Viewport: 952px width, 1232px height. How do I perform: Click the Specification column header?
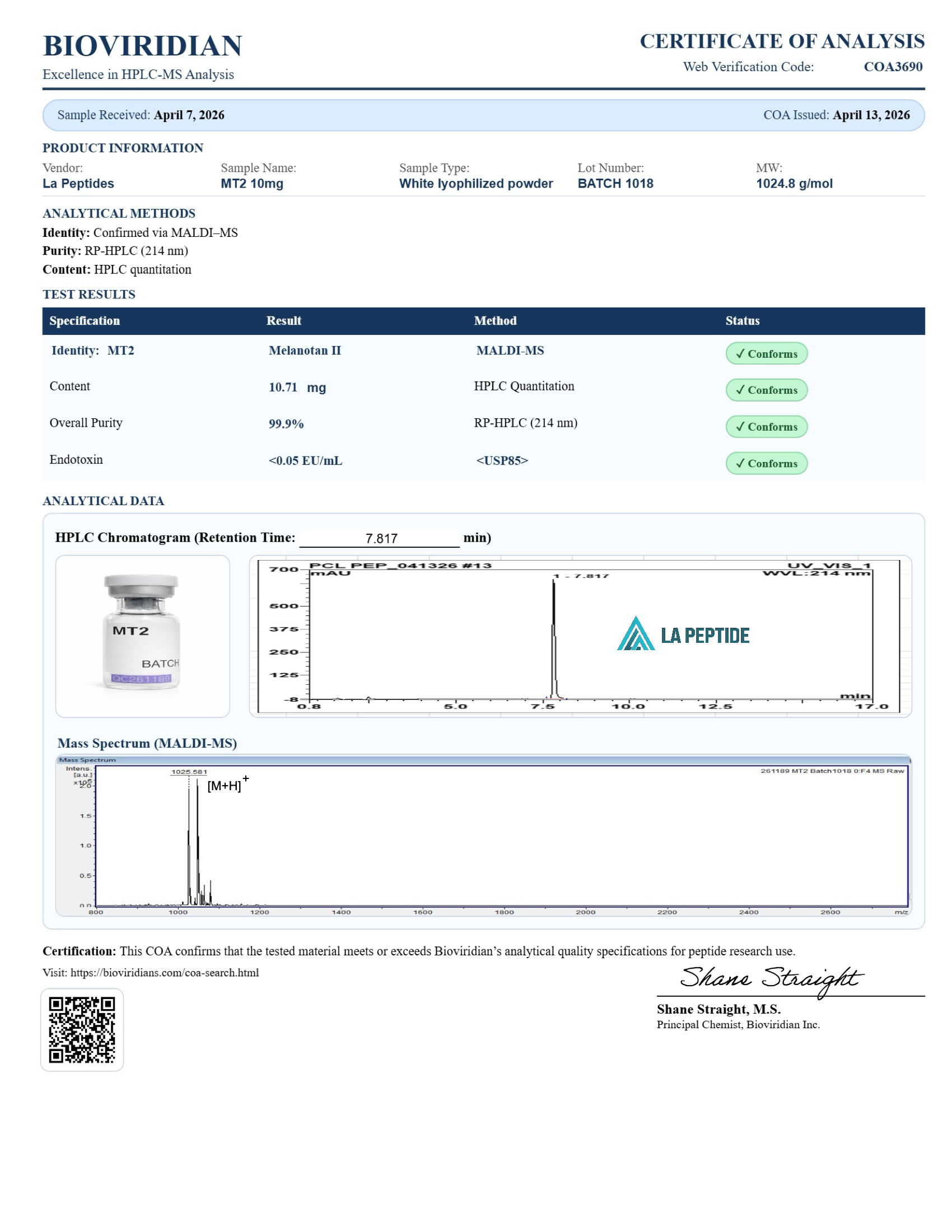coord(85,321)
